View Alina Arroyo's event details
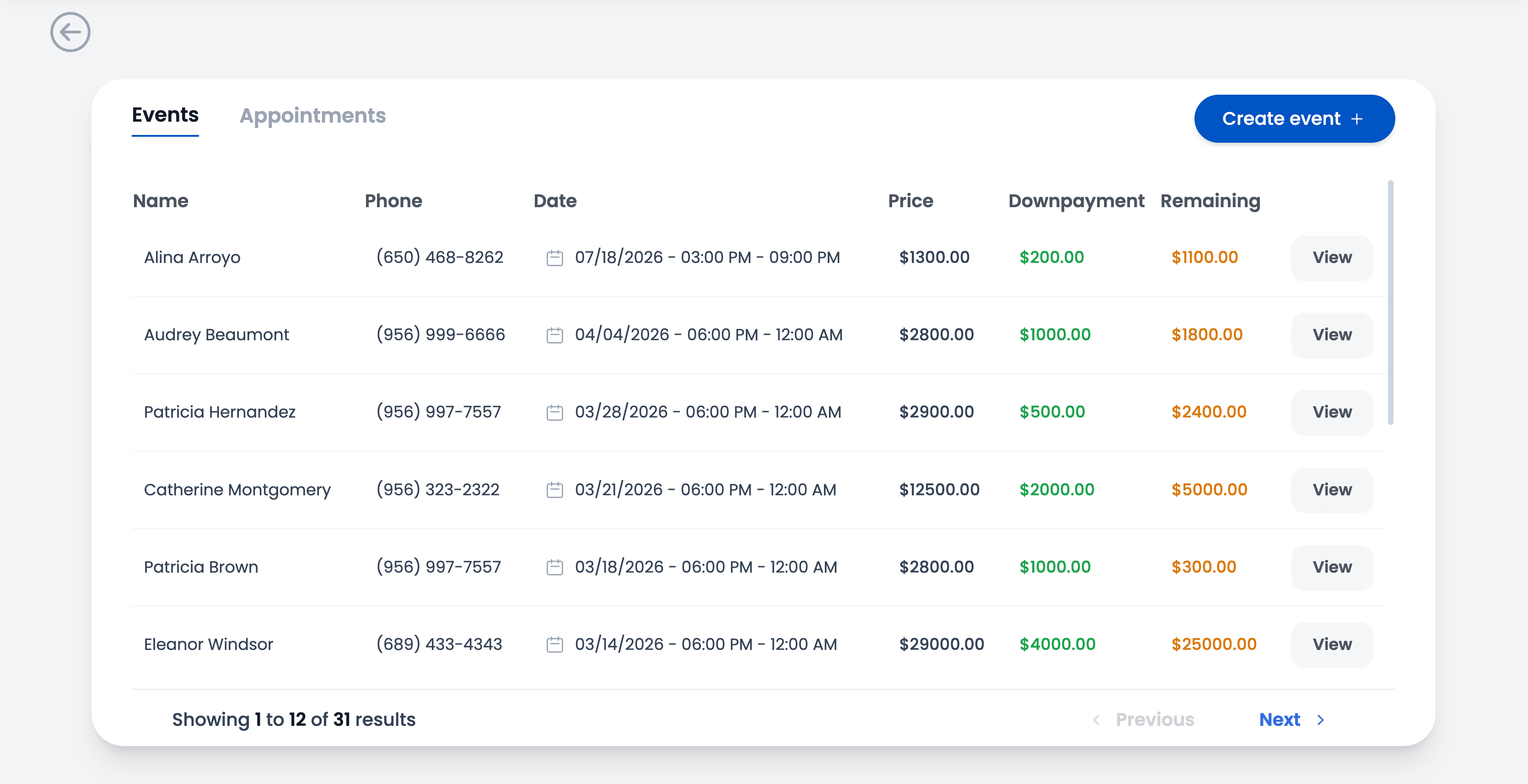Image resolution: width=1528 pixels, height=784 pixels. 1332,258
